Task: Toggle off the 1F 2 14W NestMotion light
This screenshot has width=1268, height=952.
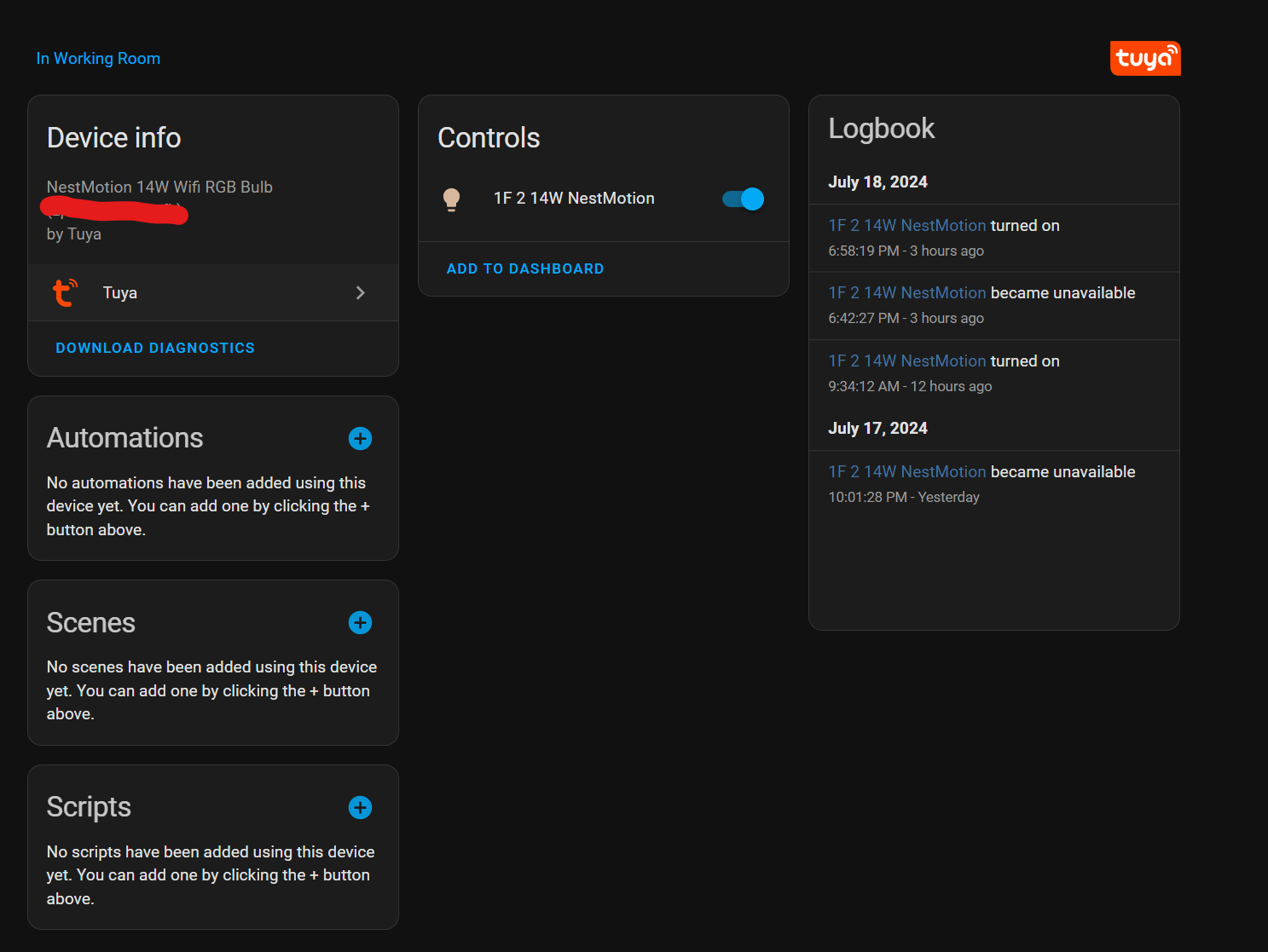Action: tap(741, 199)
